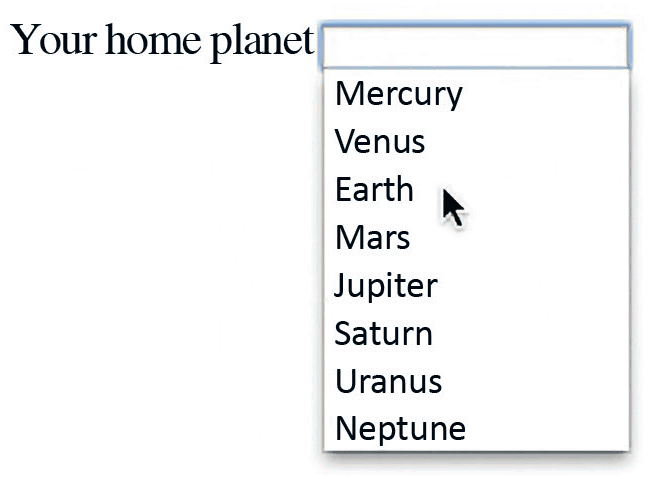Screen dimensions: 654x479
Task: Pick the first planet option in list
Action: click(x=398, y=93)
